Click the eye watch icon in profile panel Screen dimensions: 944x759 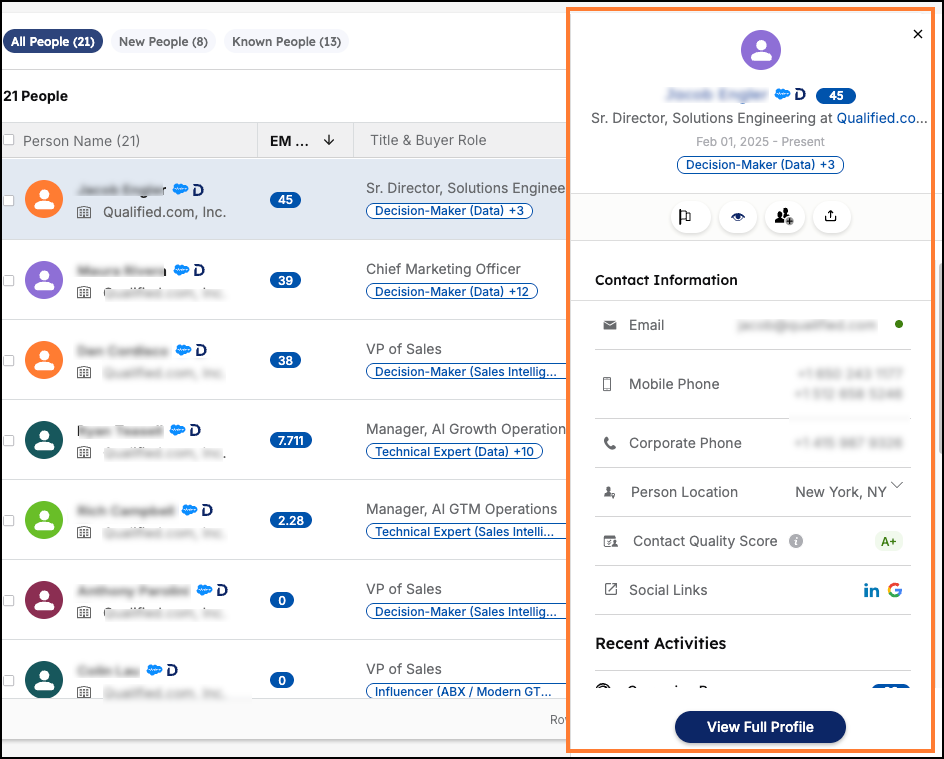click(737, 217)
